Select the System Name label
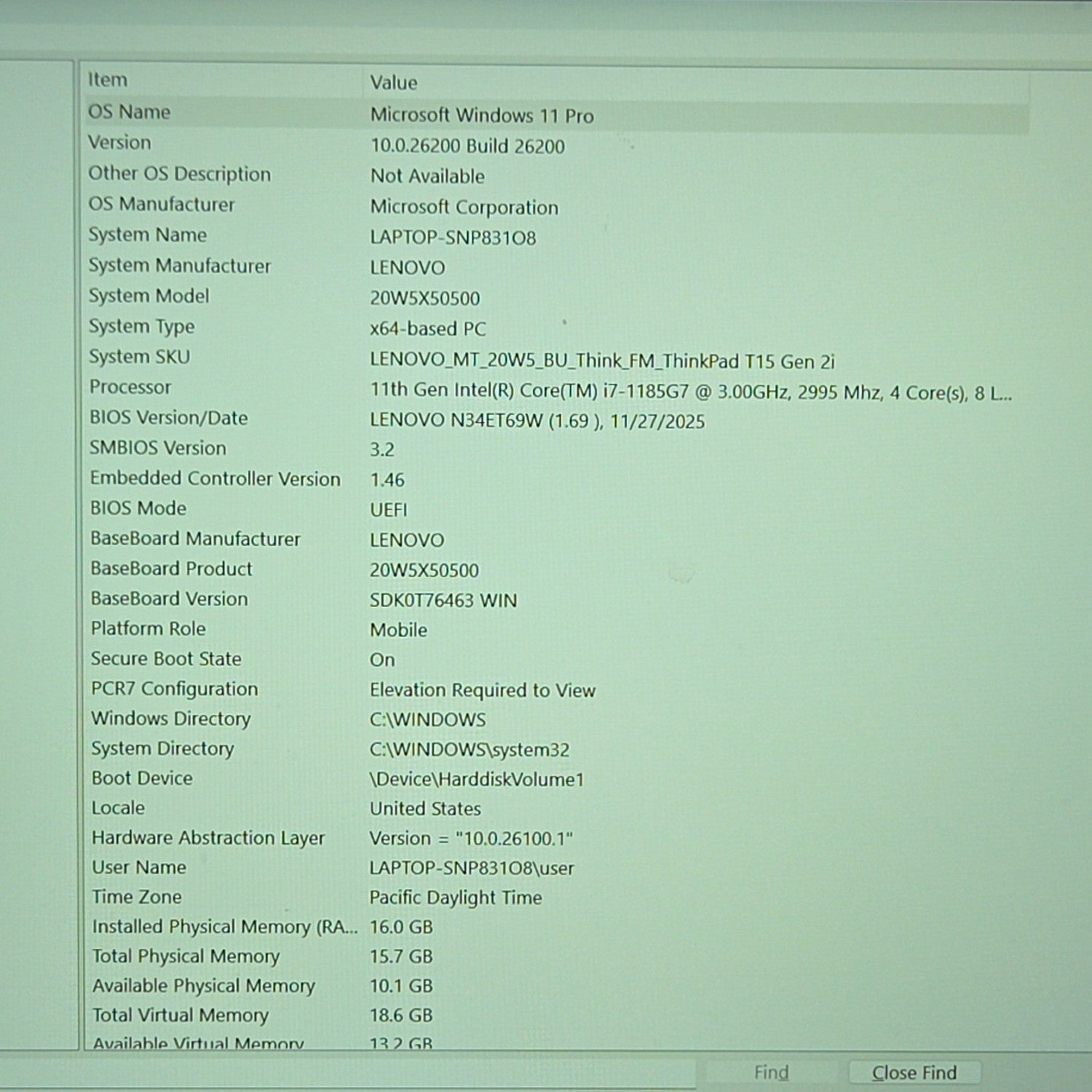This screenshot has height=1092, width=1092. [148, 234]
